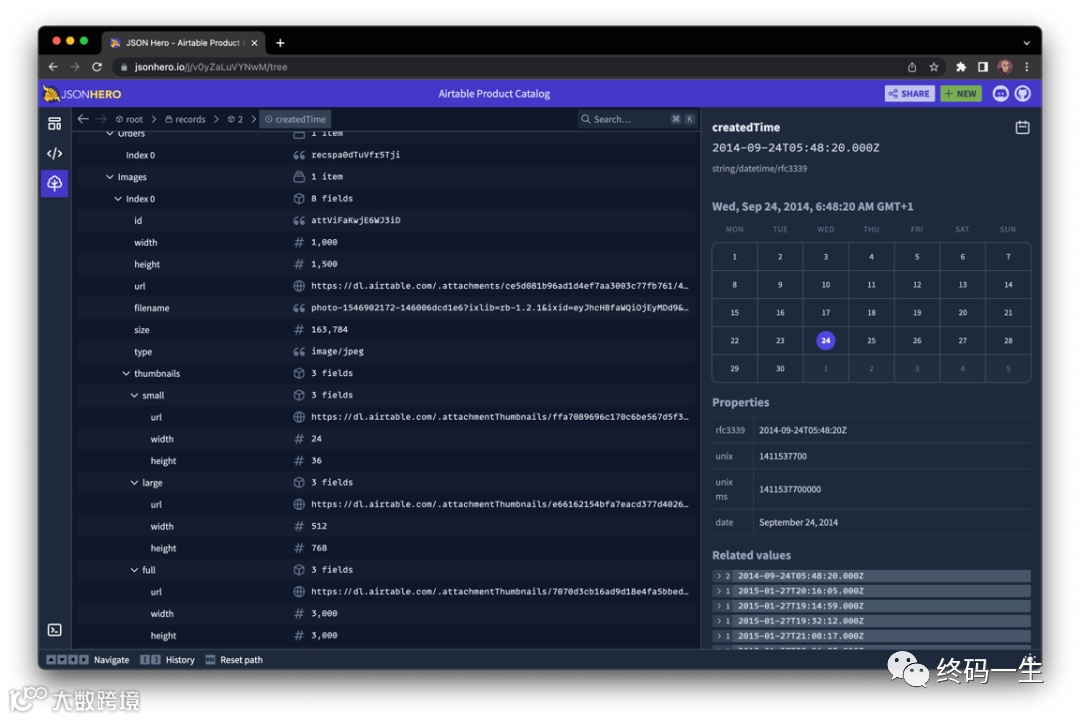Screen dimensions: 1080x720
Task: Collapse the large thumbnail node
Action: (134, 483)
